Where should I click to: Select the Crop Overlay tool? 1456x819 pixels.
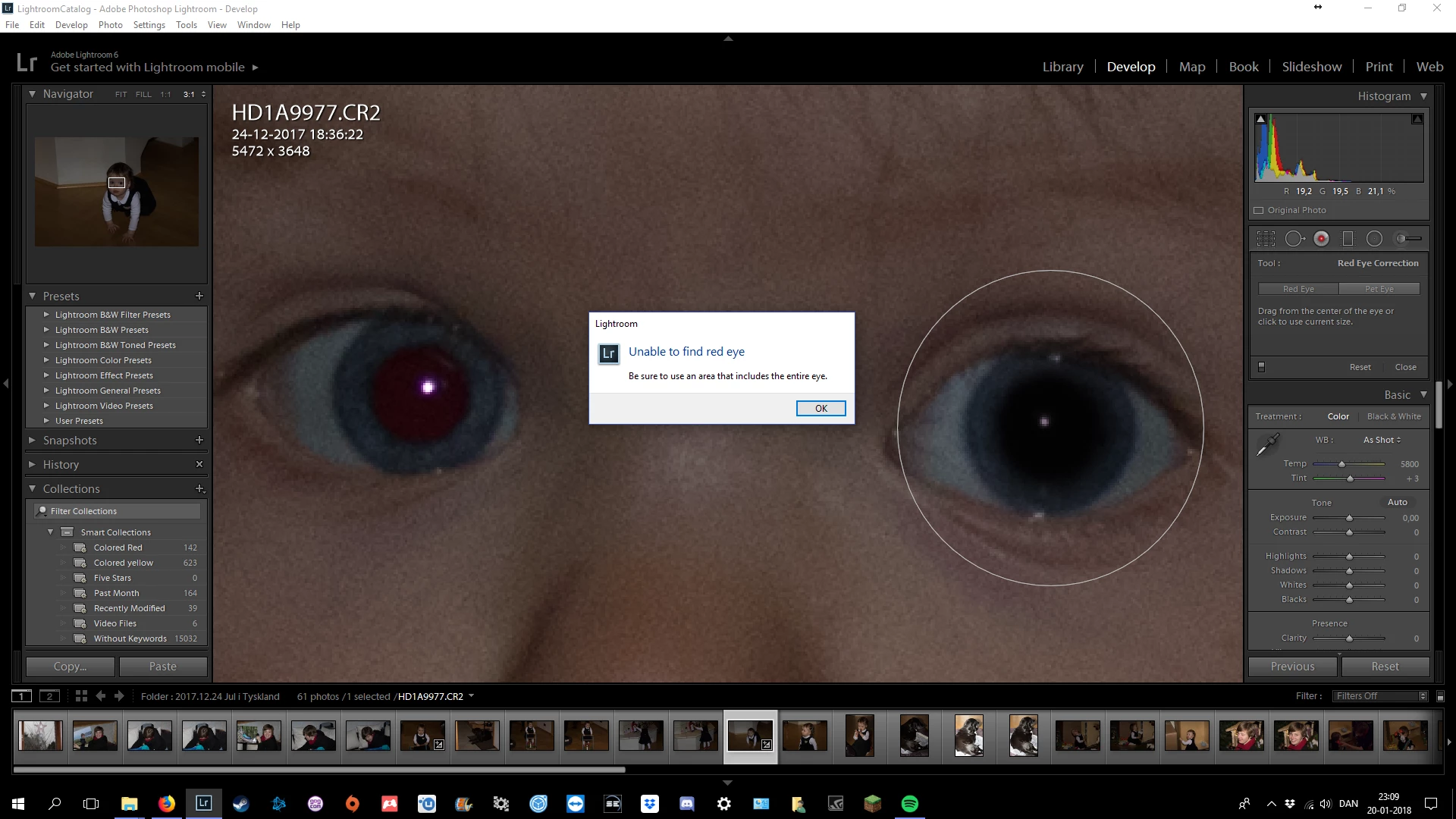coord(1266,239)
